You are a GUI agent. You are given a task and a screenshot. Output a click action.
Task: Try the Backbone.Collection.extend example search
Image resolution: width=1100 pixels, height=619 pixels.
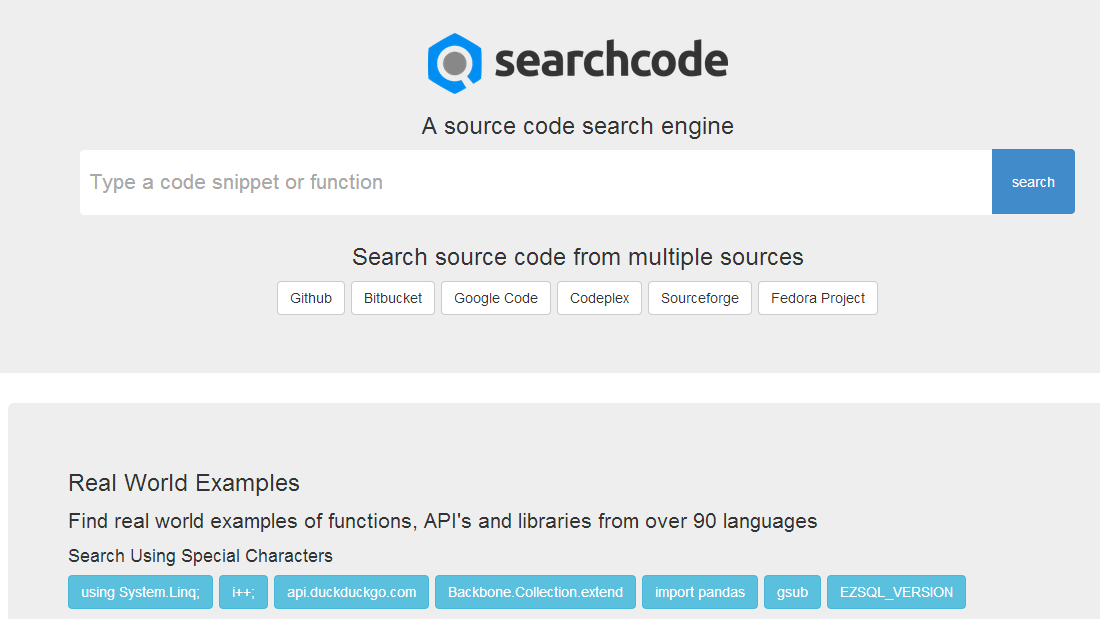pos(535,592)
